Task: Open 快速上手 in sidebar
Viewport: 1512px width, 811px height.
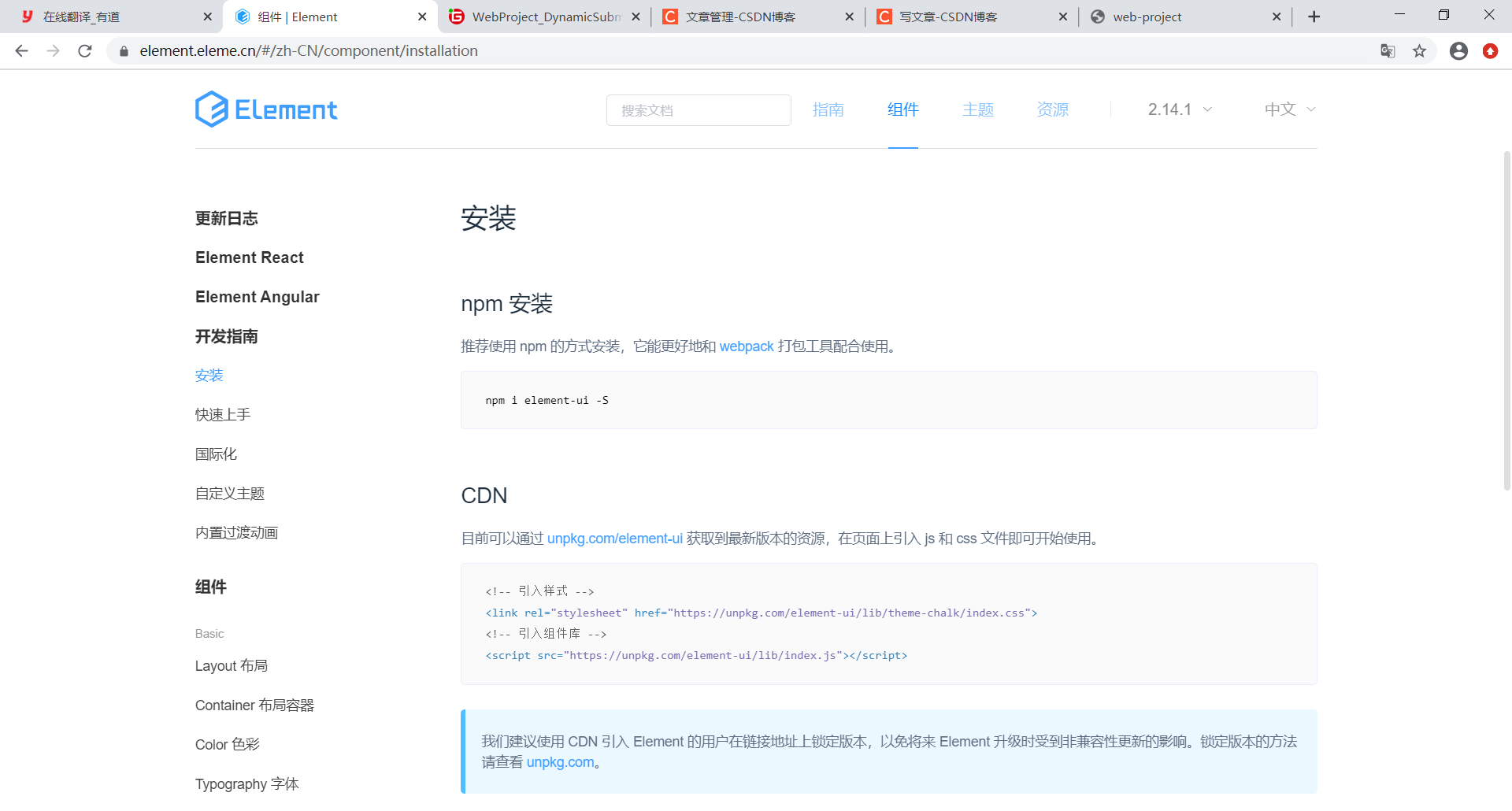Action: point(223,415)
